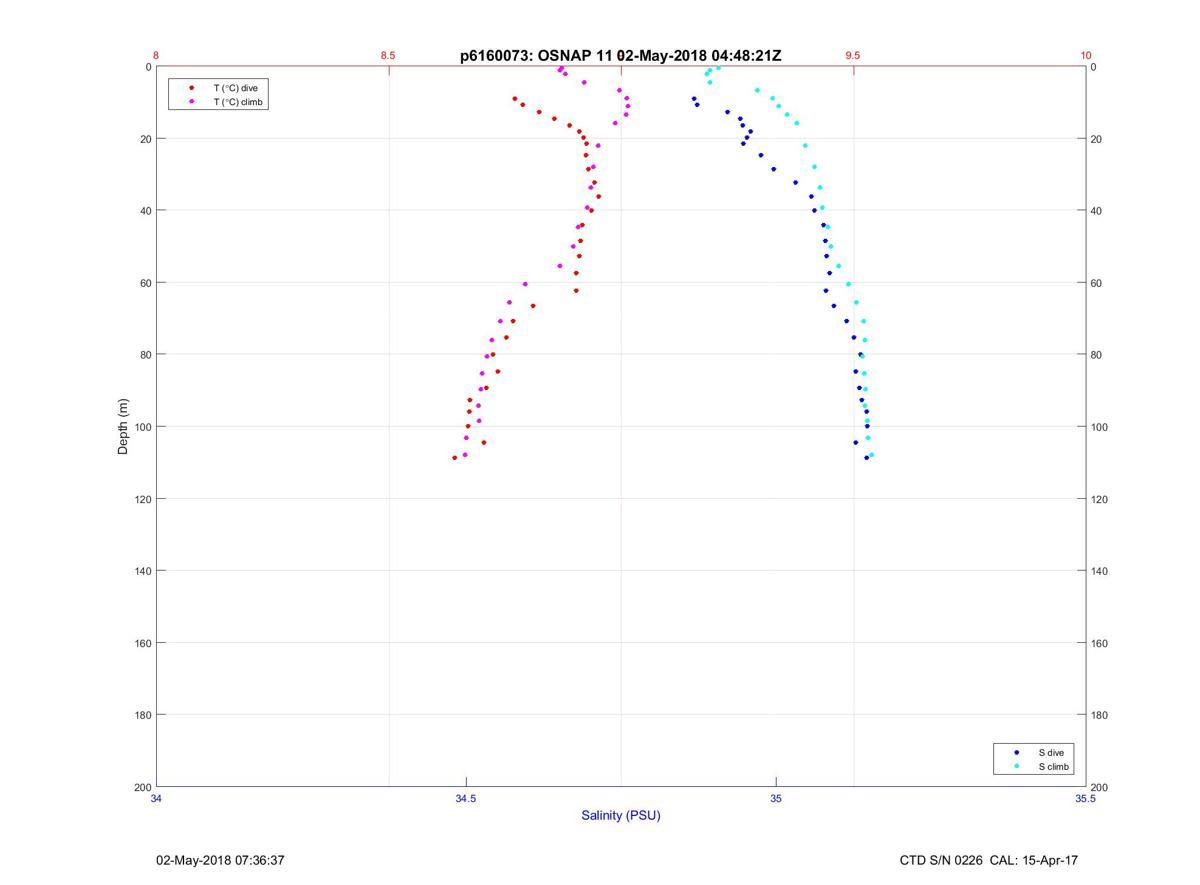Click temperature axis tick label 10
Image resolution: width=1200 pixels, height=885 pixels.
click(x=1086, y=56)
